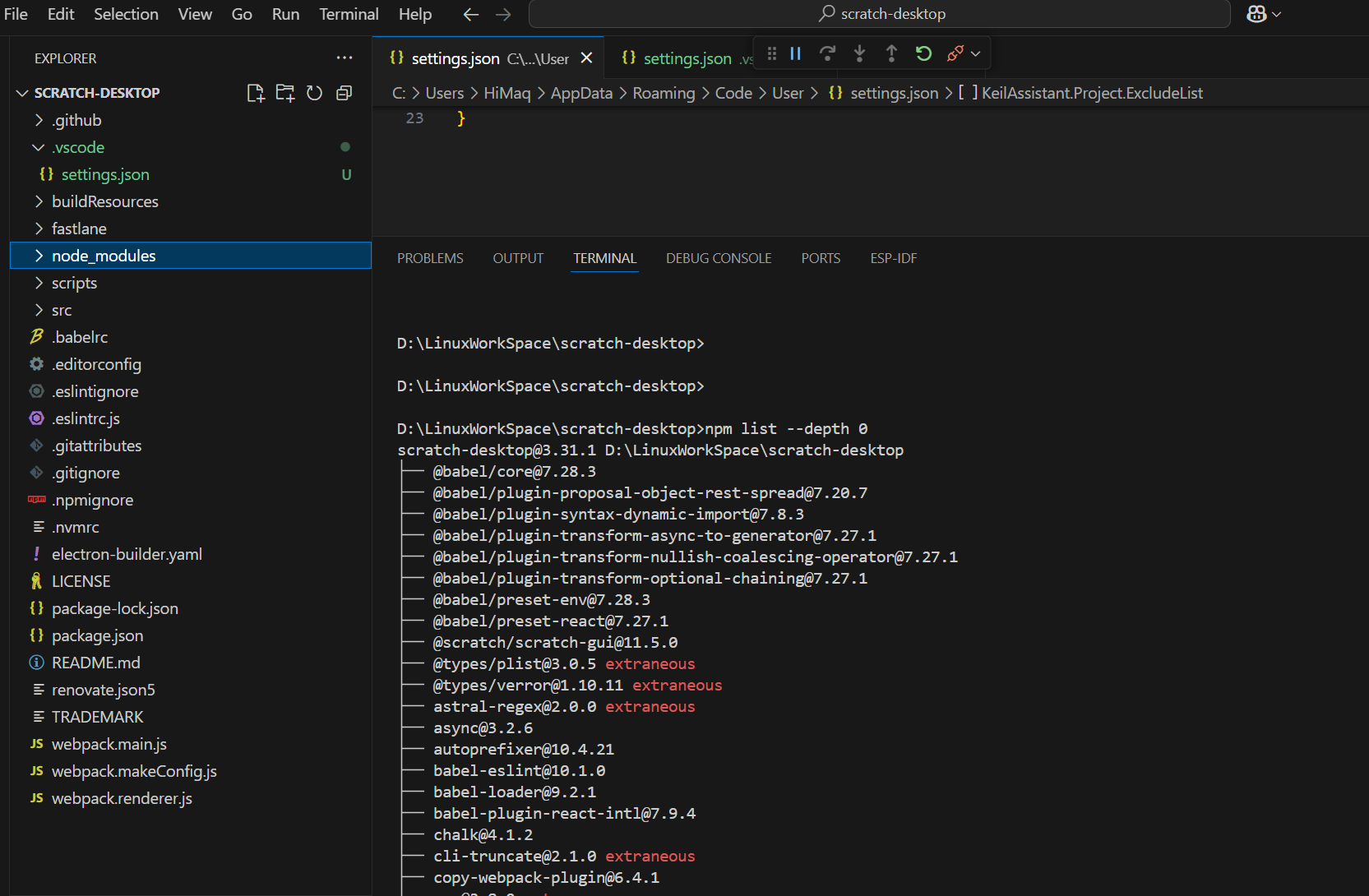Collapse all folders in Explorer
Image resolution: width=1369 pixels, height=896 pixels.
tap(344, 93)
